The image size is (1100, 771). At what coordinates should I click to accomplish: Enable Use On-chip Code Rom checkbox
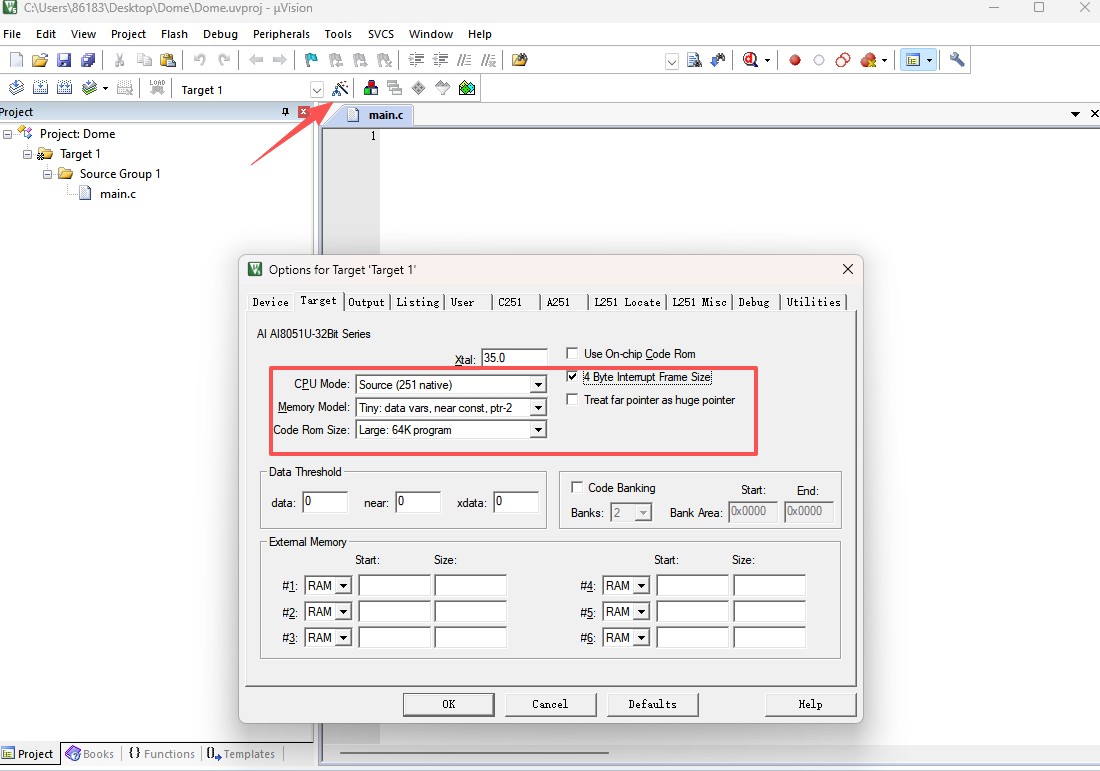[x=572, y=354]
